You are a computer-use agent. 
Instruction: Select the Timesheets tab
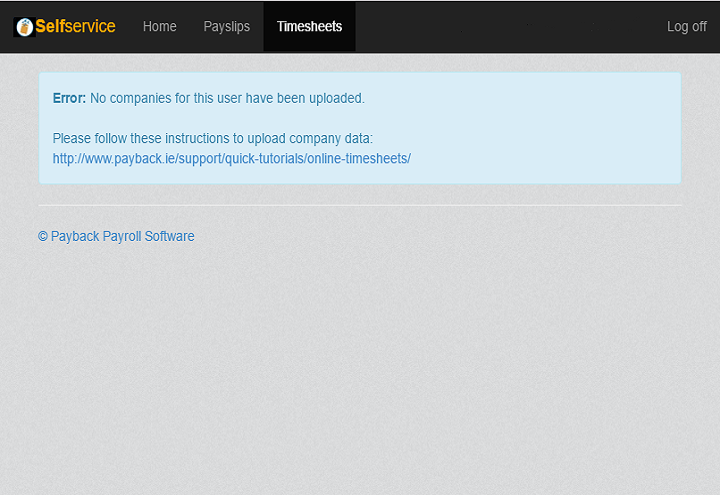[x=309, y=27]
